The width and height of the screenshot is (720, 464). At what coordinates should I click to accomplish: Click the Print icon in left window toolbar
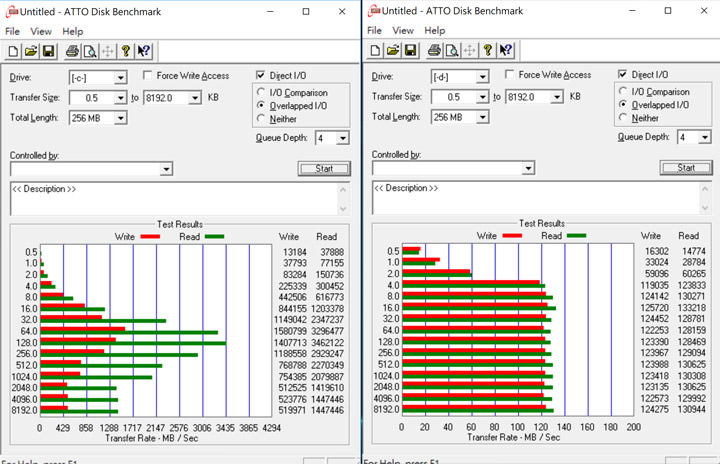(72, 51)
